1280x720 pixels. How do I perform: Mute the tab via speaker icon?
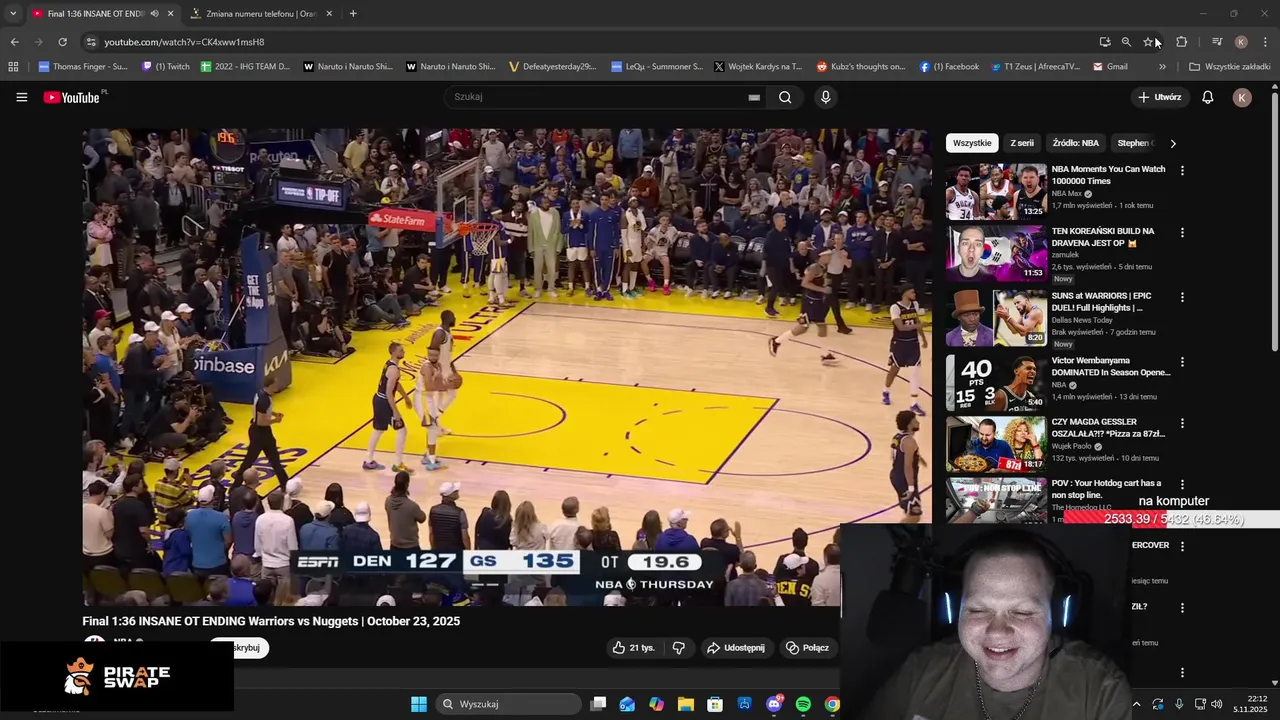click(x=154, y=14)
